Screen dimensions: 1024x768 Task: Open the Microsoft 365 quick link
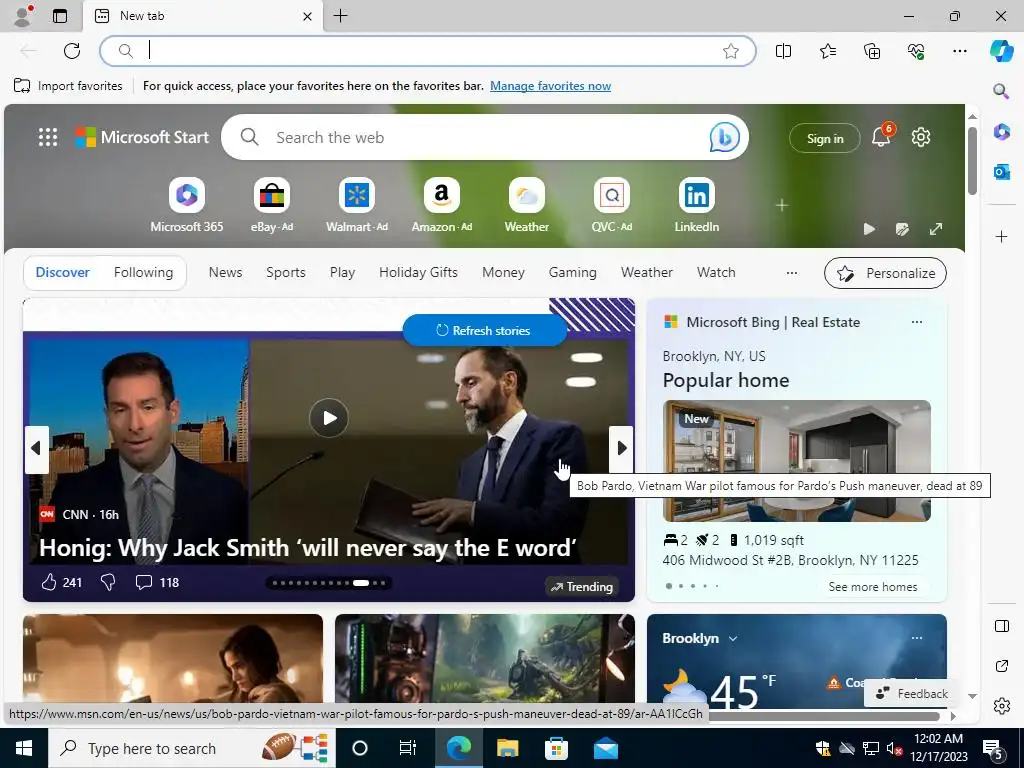187,205
